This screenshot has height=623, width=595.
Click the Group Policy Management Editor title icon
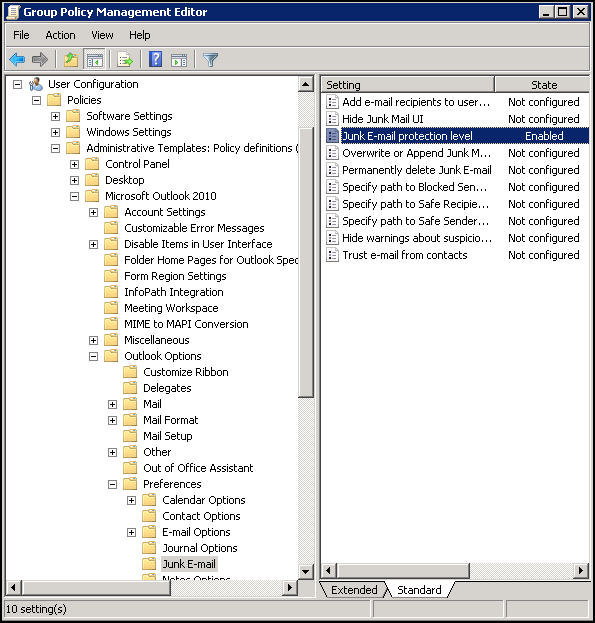[x=13, y=12]
